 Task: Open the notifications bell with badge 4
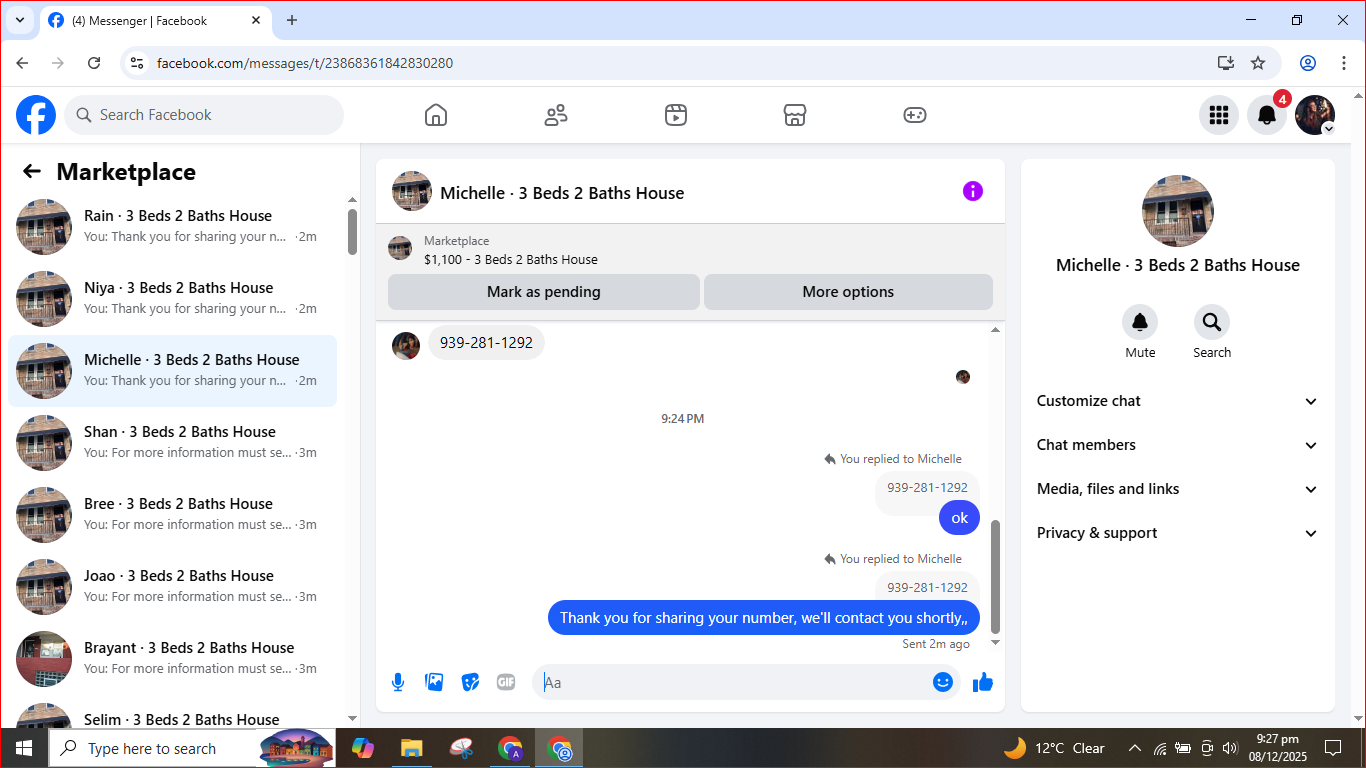point(1267,115)
